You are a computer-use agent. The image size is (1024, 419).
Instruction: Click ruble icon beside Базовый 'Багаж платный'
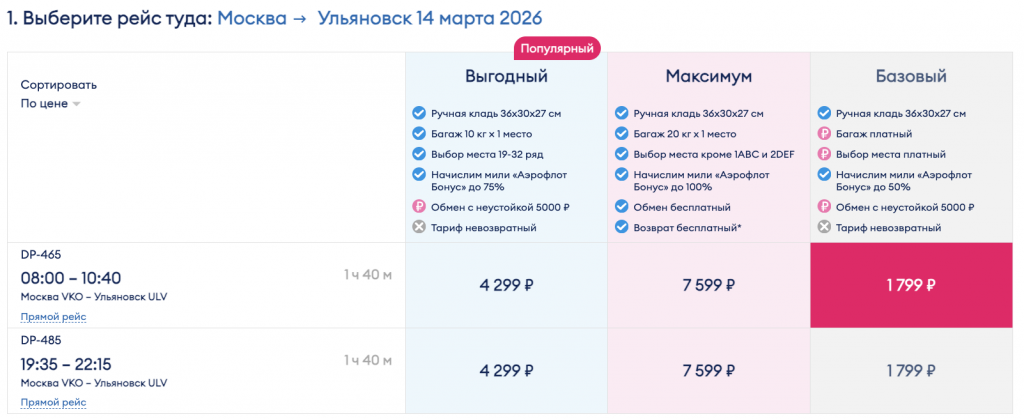(825, 133)
